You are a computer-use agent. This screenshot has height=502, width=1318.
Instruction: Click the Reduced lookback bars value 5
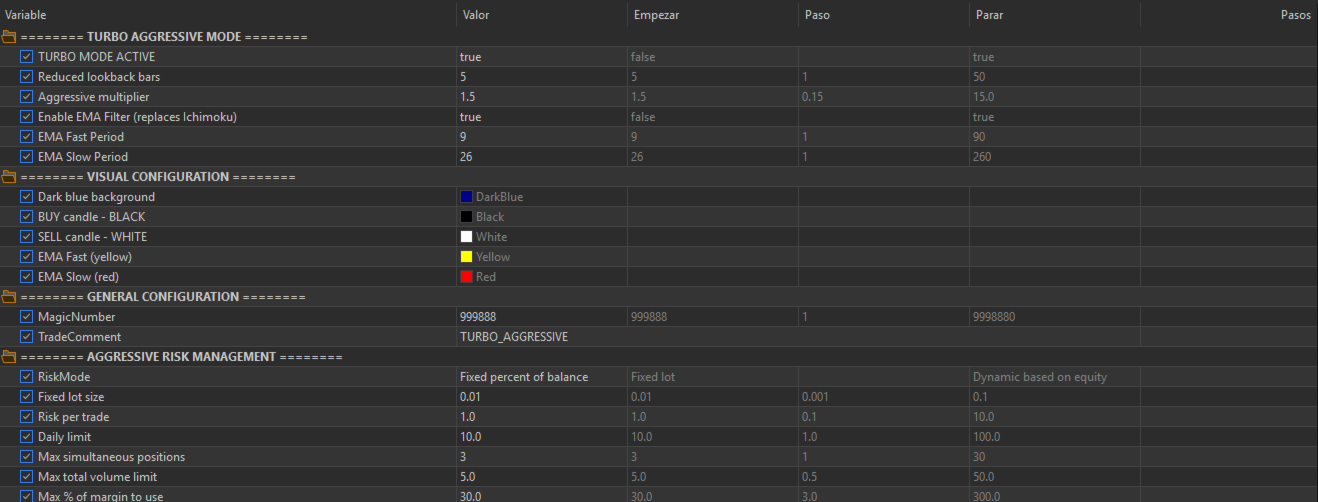tap(463, 77)
